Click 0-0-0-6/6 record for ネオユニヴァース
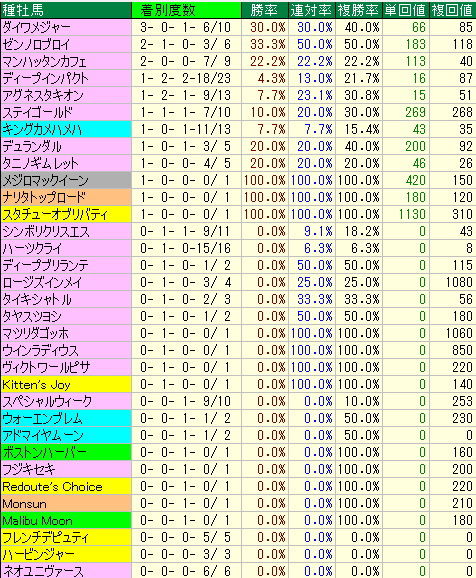Image resolution: width=476 pixels, height=578 pixels. click(185, 571)
